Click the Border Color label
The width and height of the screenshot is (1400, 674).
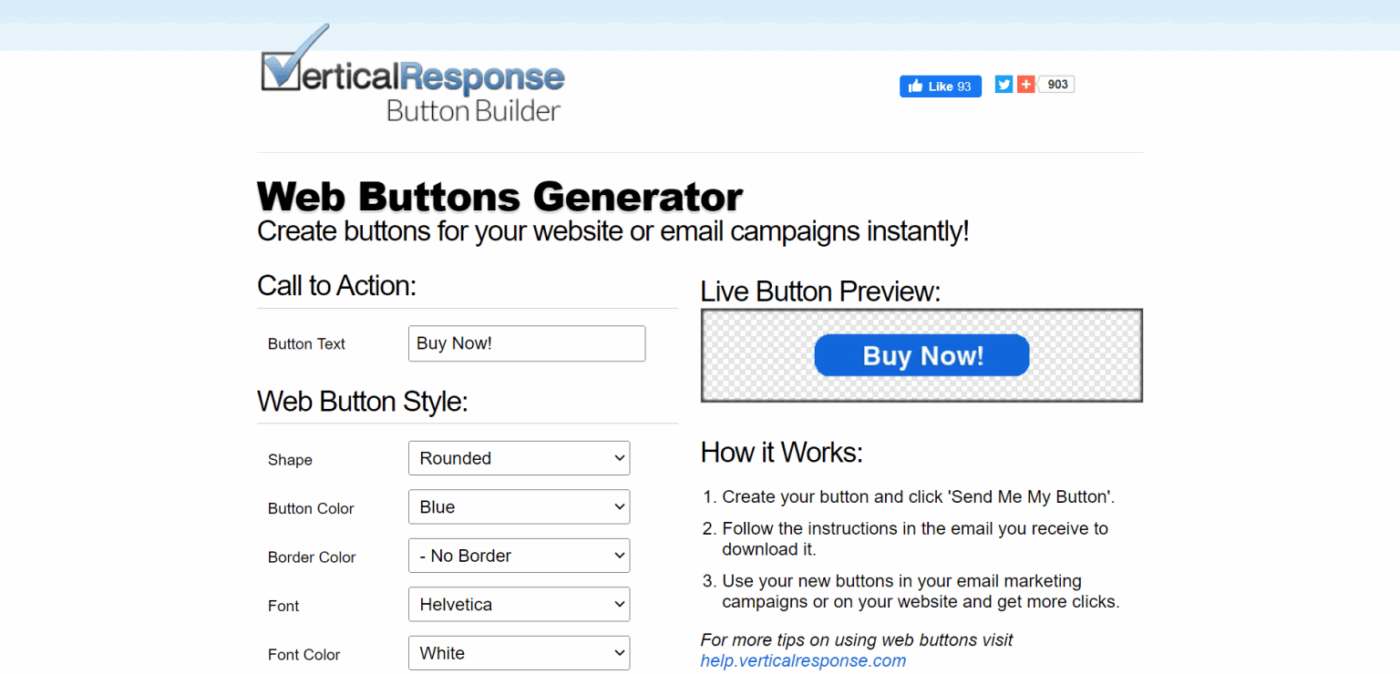(x=311, y=558)
